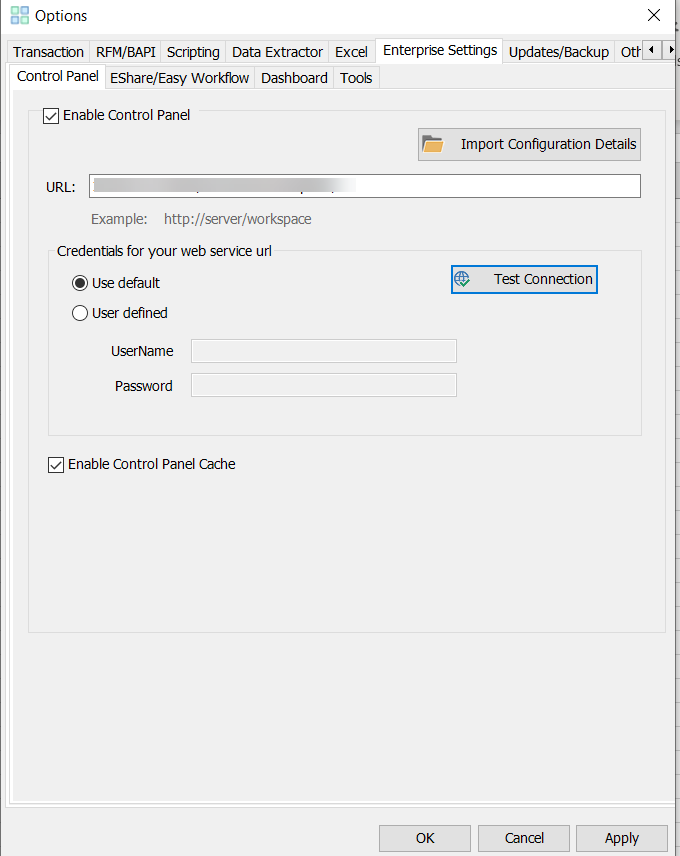Click into the URL input field
Viewport: 680px width, 856px height.
point(364,186)
